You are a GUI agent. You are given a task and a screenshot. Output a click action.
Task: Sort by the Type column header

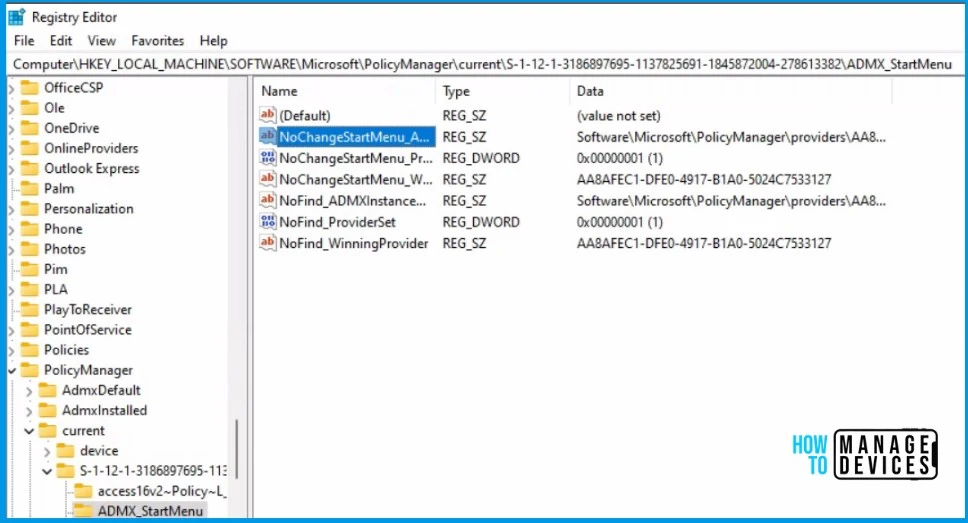coord(502,91)
